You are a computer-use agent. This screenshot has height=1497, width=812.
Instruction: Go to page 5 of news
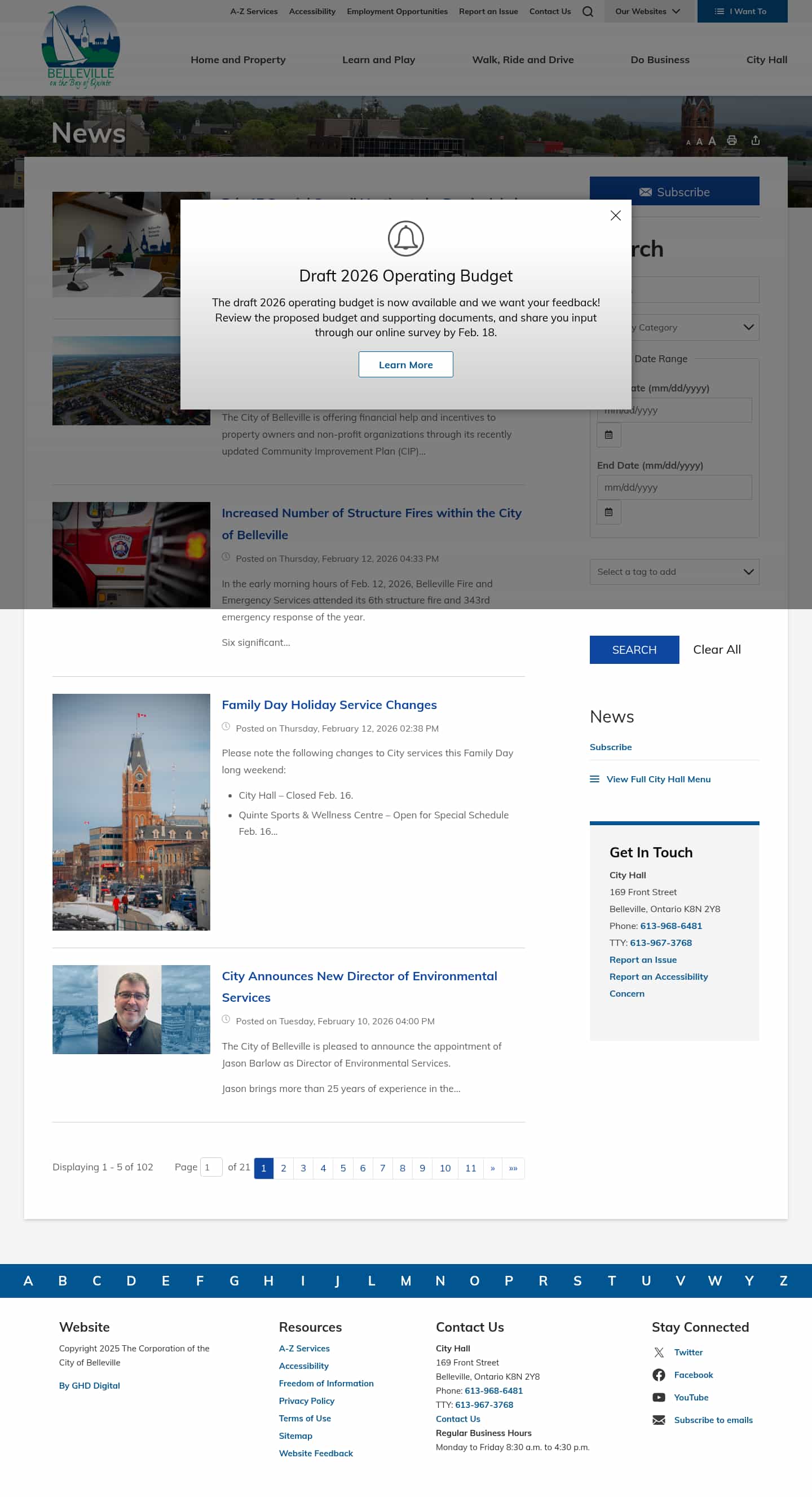point(343,1168)
